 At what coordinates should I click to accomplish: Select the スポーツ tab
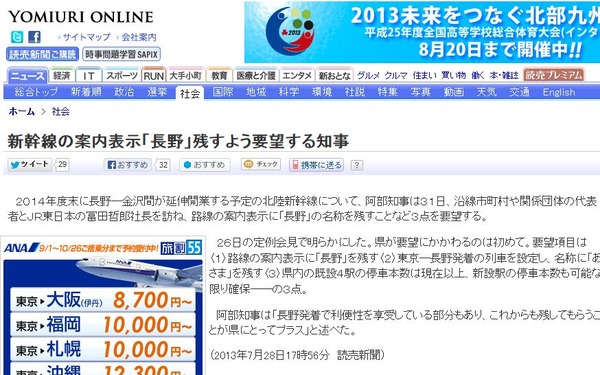pos(122,75)
